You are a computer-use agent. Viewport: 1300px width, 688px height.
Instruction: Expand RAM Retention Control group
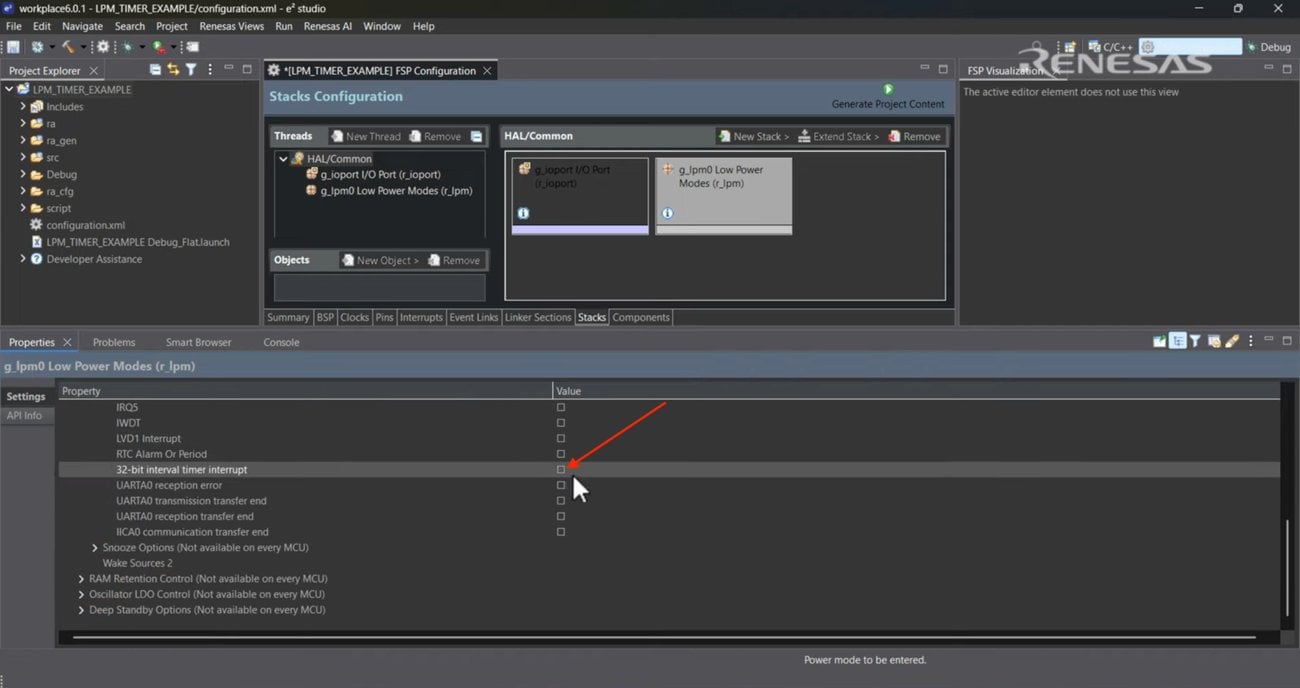tap(81, 578)
